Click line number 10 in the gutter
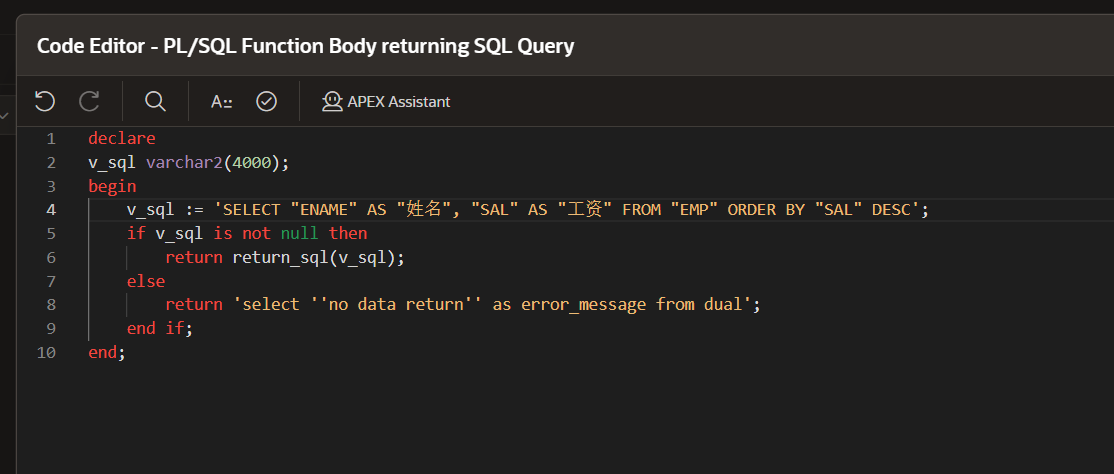This screenshot has width=1114, height=474. 47,353
